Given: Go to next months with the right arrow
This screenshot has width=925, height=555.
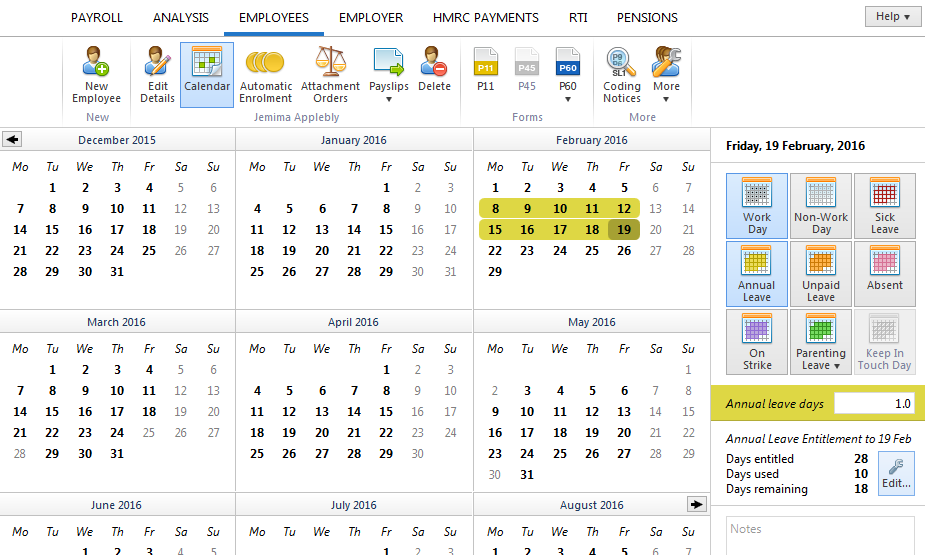Looking at the screenshot, I should 697,504.
